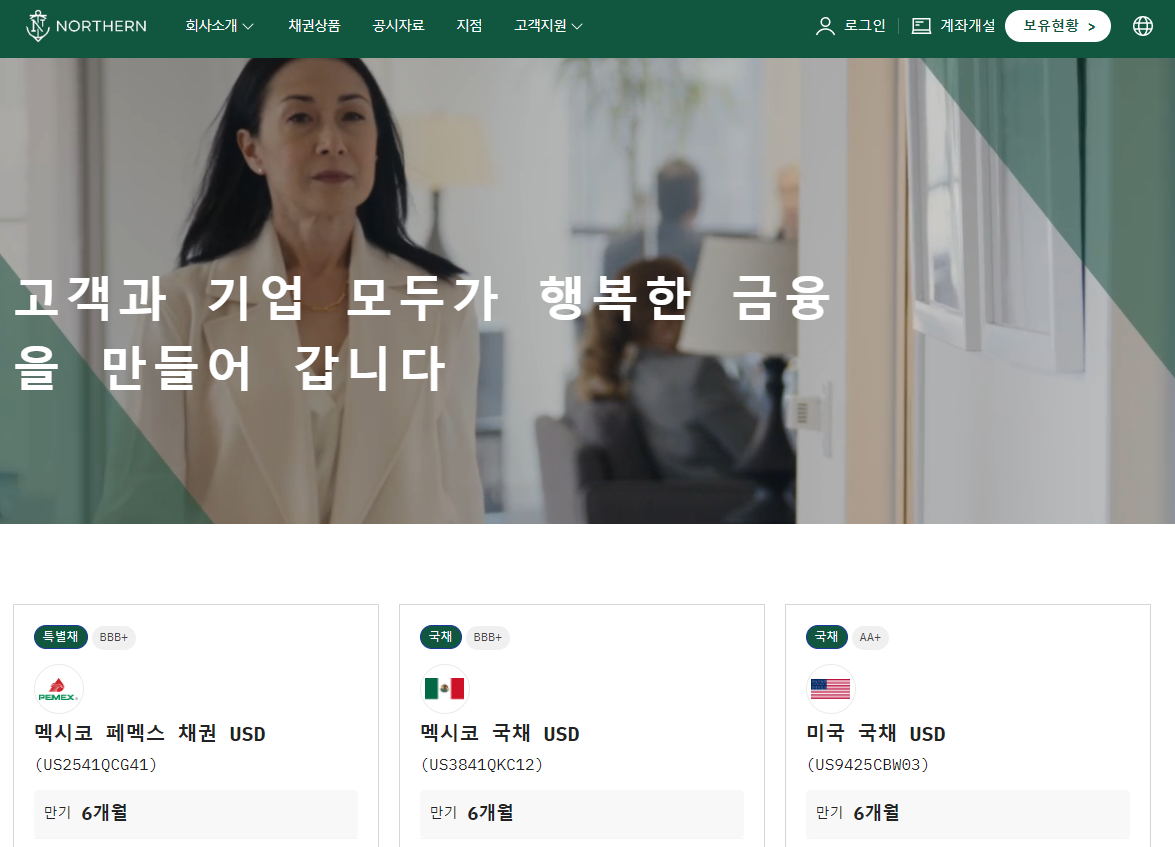Select the Mexico flag icon
Image resolution: width=1175 pixels, height=847 pixels.
click(444, 689)
